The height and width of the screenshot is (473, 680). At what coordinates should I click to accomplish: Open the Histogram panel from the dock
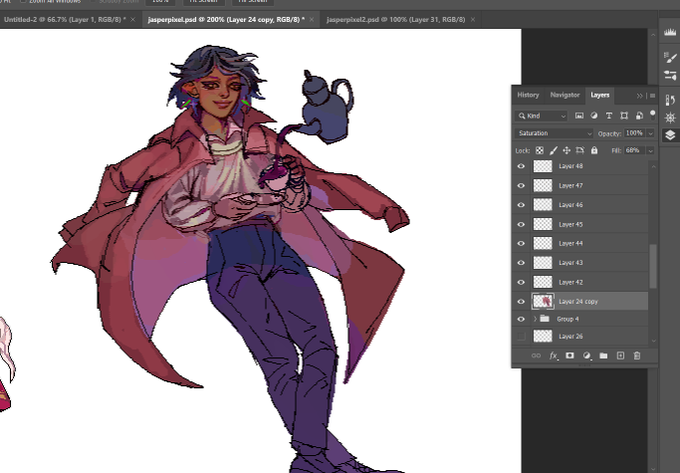click(x=670, y=32)
